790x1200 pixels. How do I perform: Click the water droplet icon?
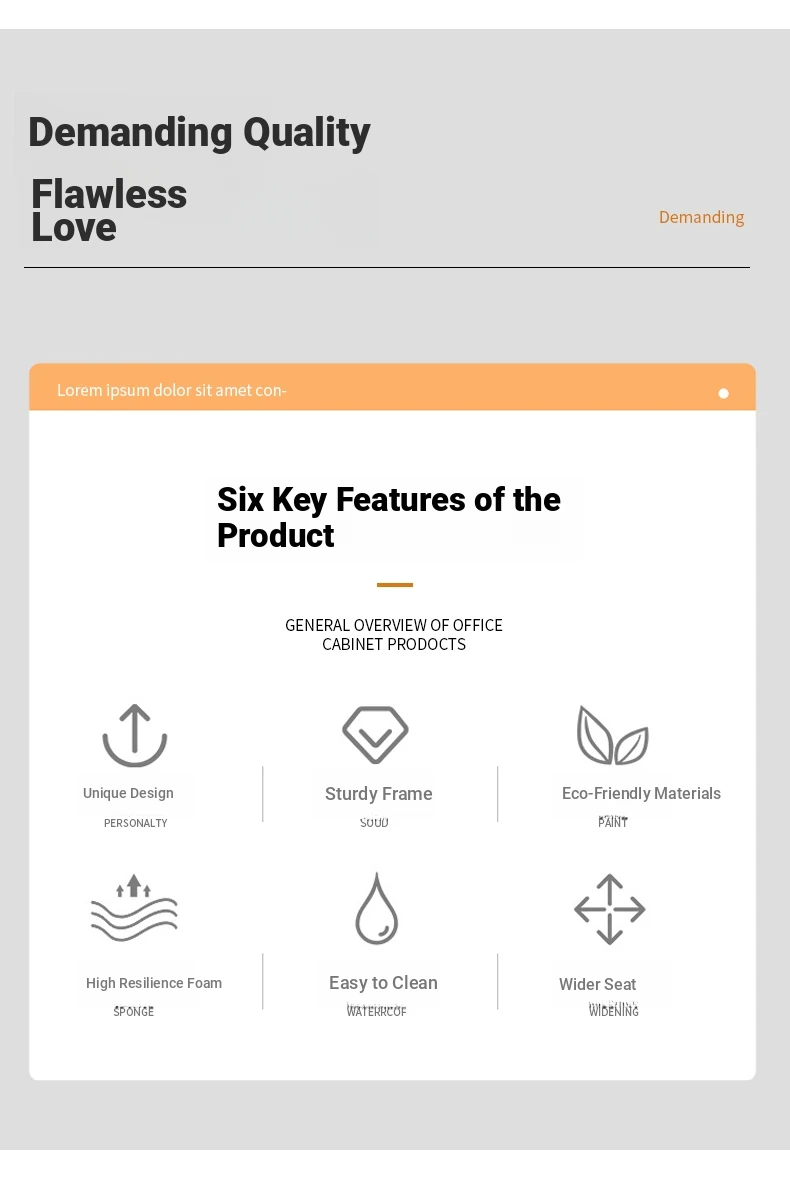pos(377,908)
